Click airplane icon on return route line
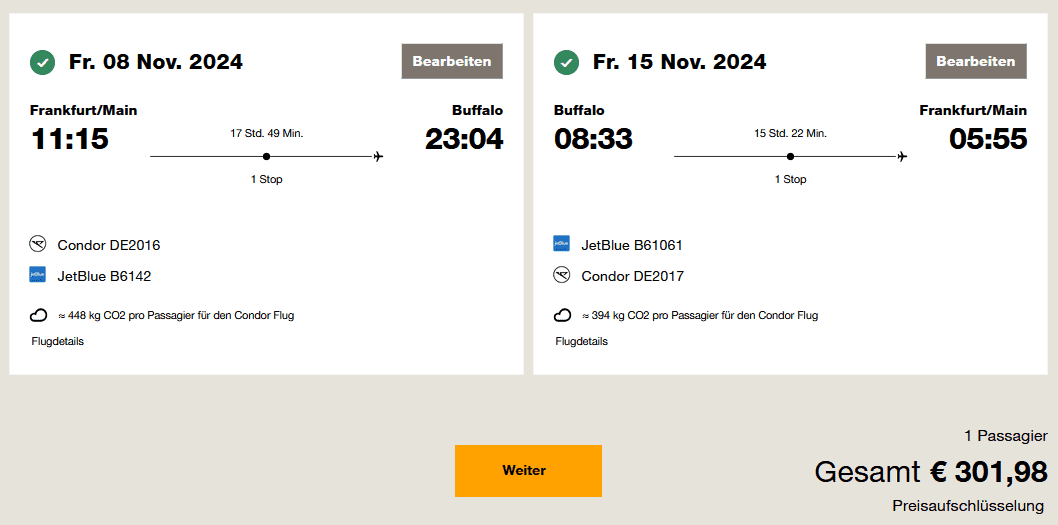1058x525 pixels. 902,156
